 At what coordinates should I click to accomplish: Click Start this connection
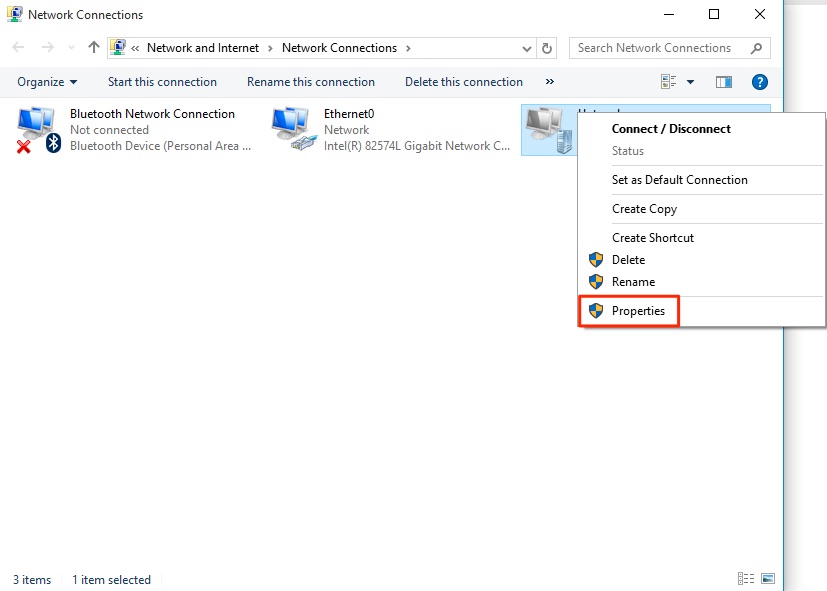[x=162, y=82]
